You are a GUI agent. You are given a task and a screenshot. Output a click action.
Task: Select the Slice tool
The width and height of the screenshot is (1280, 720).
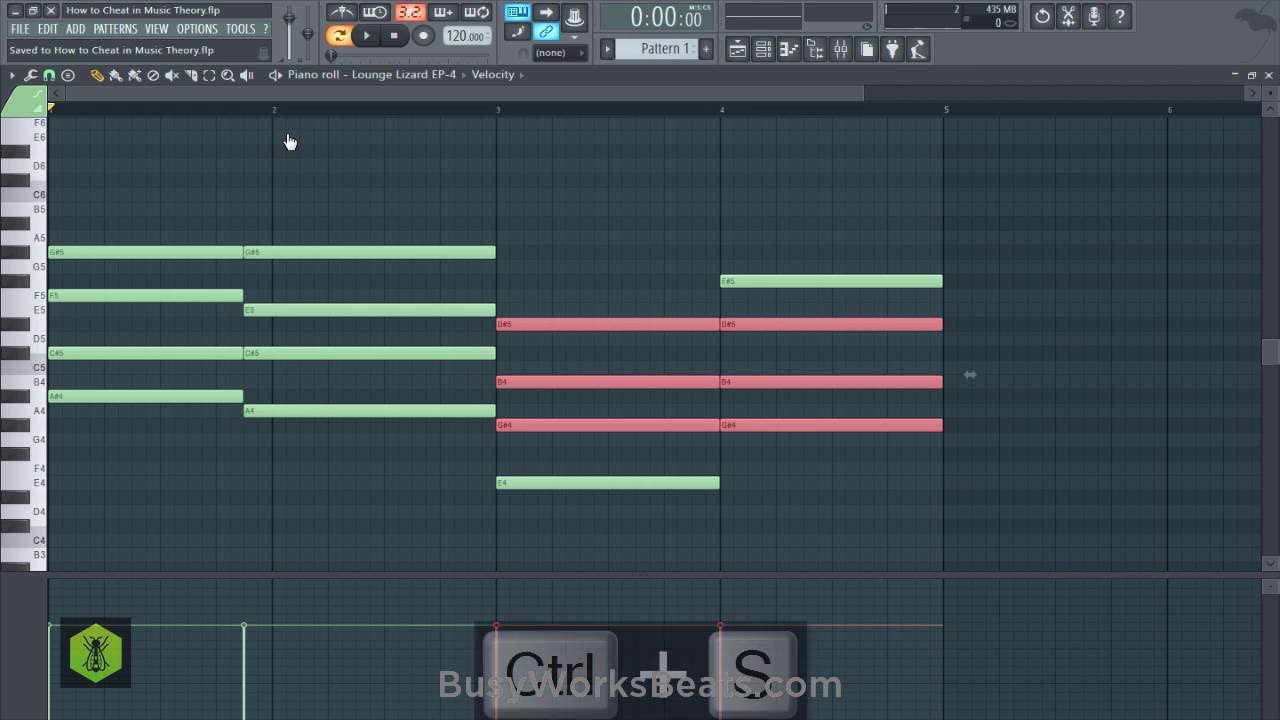tap(191, 75)
